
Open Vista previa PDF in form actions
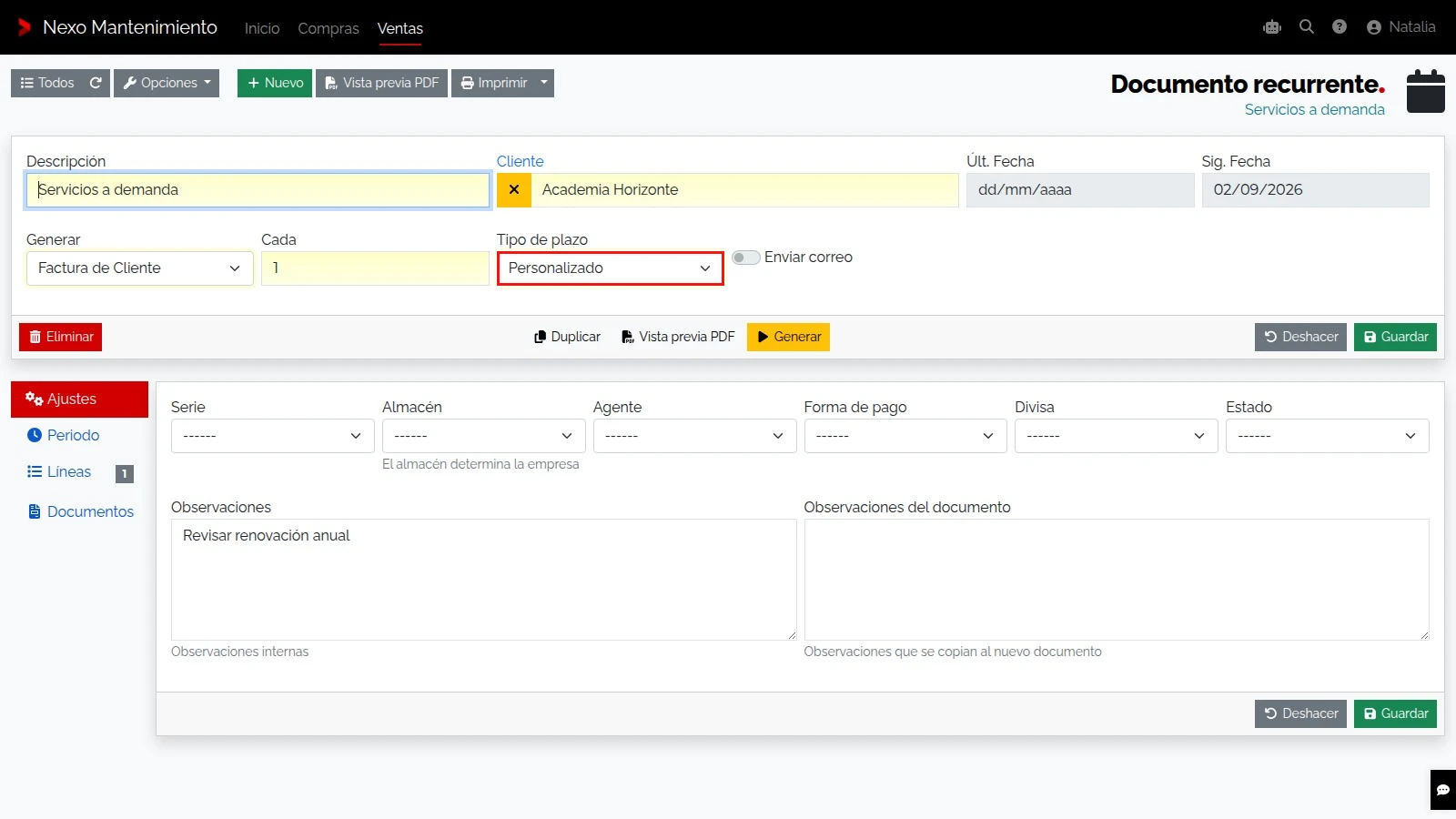(678, 337)
